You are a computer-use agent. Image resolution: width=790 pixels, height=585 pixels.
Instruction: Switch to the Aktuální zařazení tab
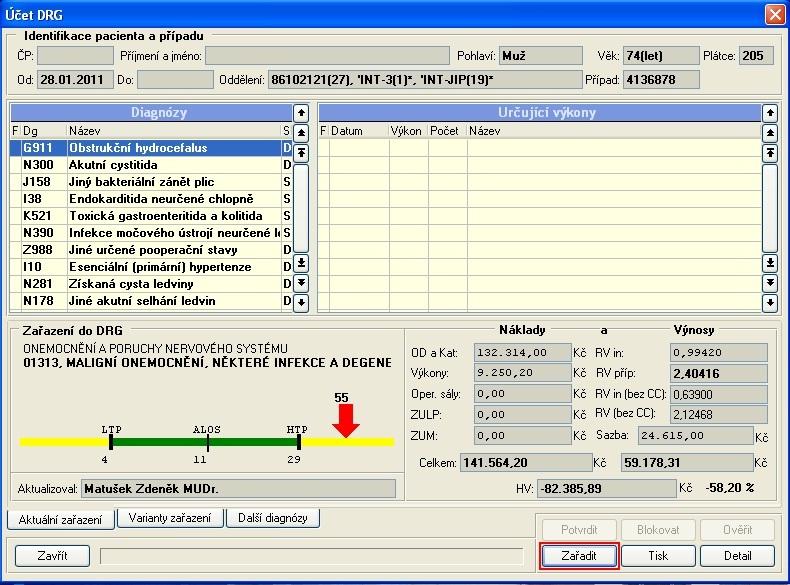(x=60, y=519)
